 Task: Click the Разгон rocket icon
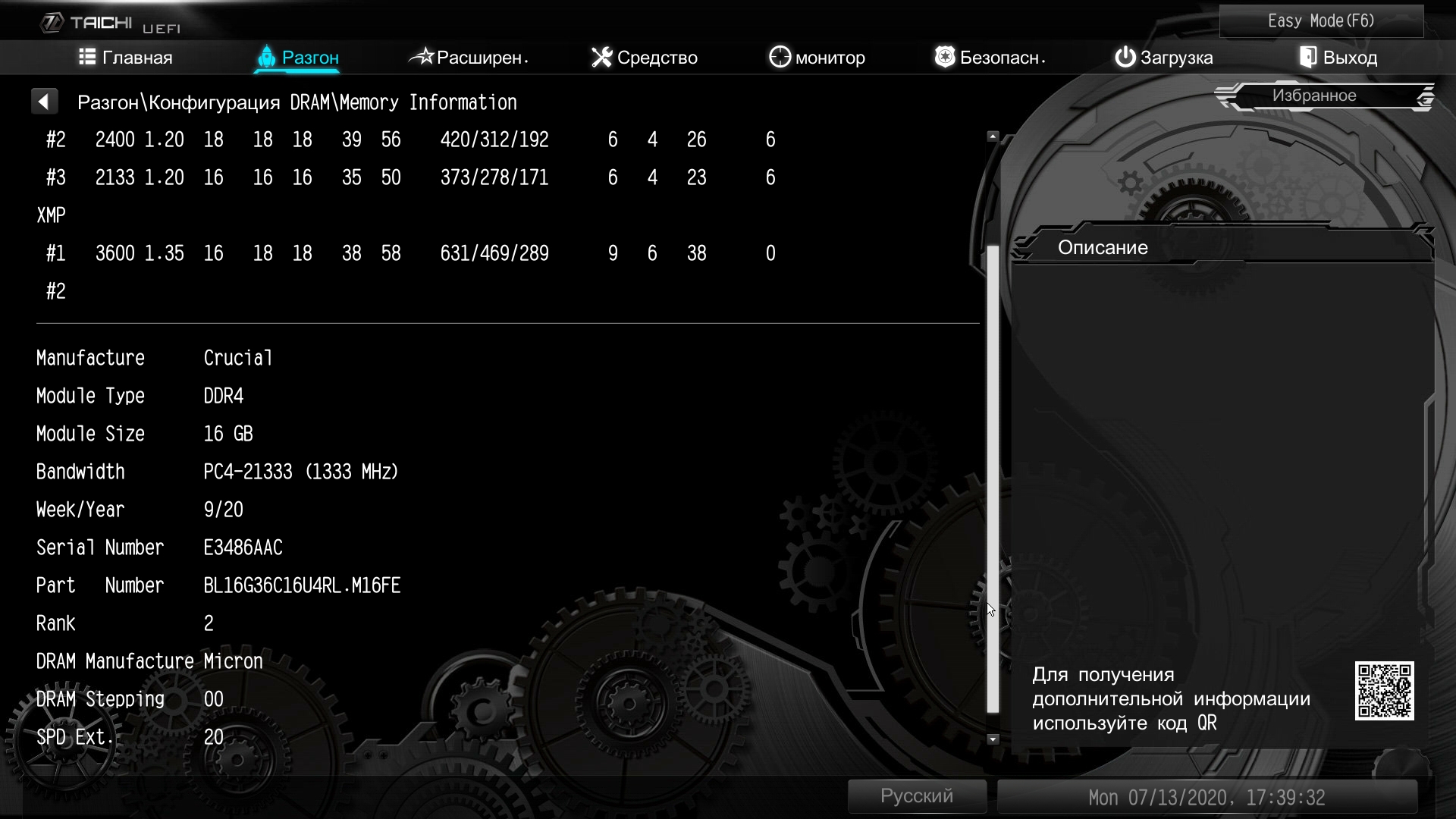[x=266, y=57]
